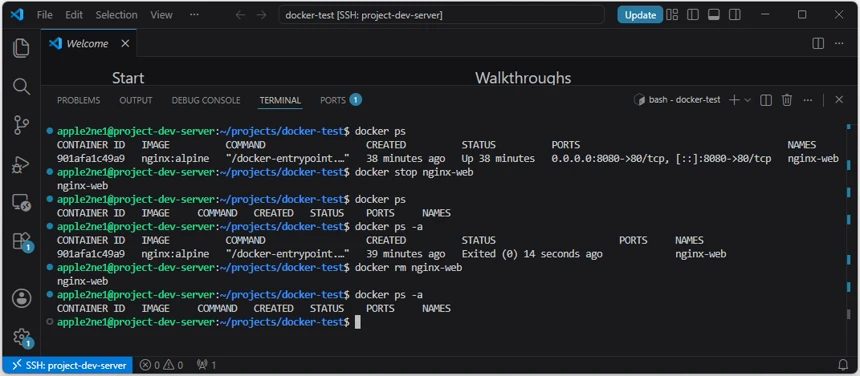Click the terminal cursor at last prompt
The height and width of the screenshot is (376, 860).
[358, 322]
